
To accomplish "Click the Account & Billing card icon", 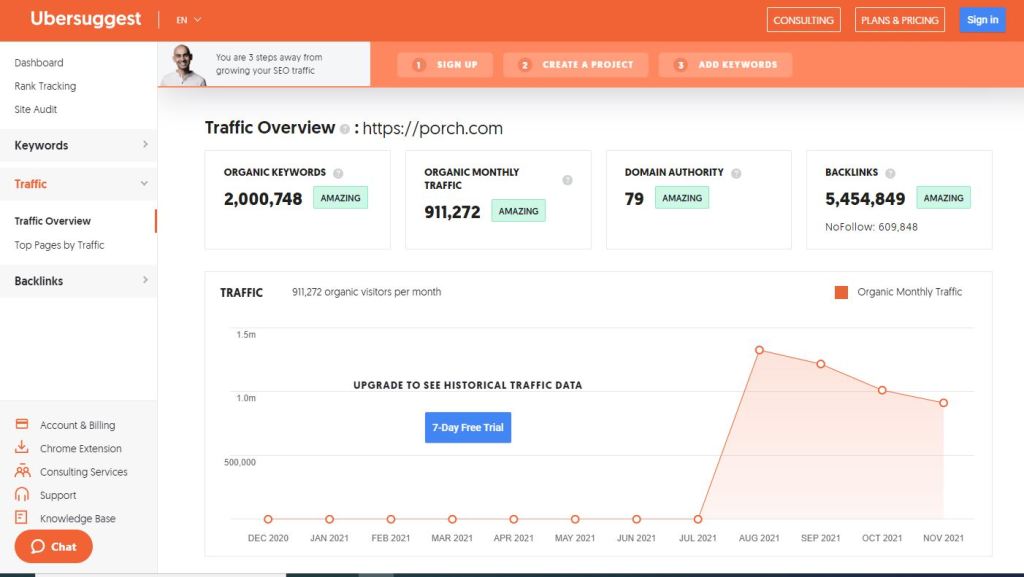I will point(21,424).
